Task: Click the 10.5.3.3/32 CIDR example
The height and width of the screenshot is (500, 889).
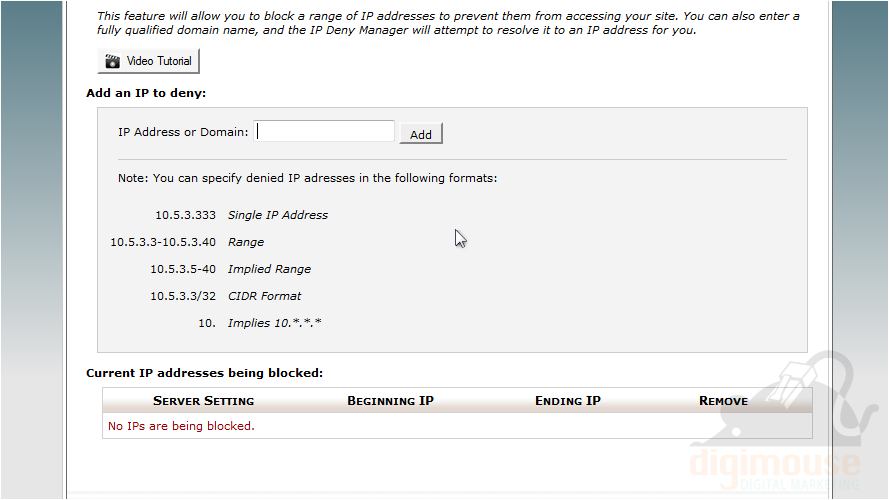Action: 183,296
